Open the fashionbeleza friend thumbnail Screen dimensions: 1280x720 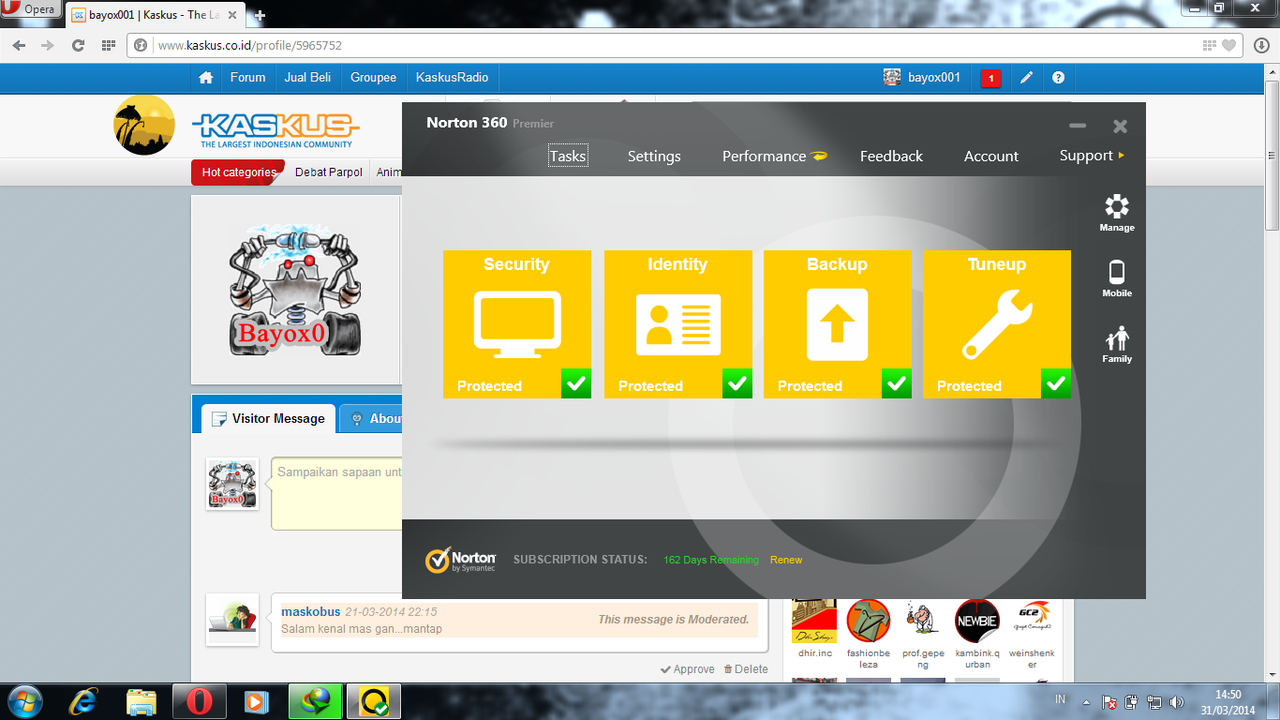click(x=868, y=621)
